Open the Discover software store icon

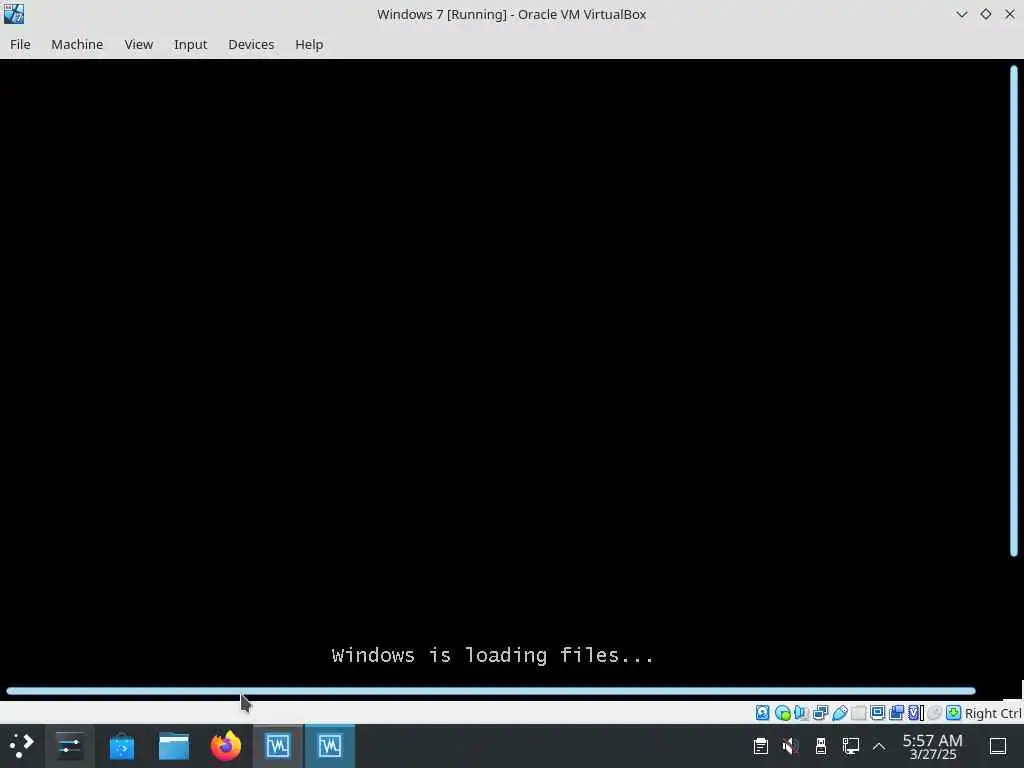(x=121, y=746)
